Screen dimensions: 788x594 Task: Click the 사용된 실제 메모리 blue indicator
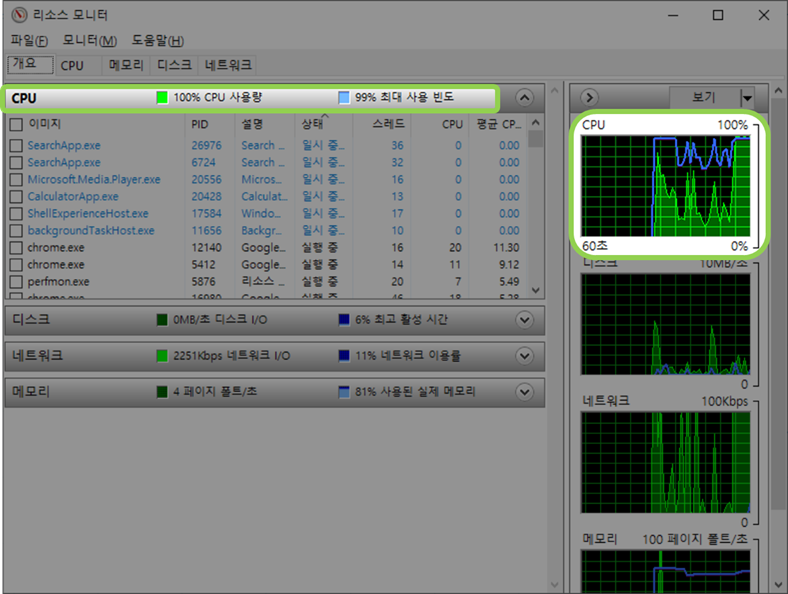click(344, 391)
